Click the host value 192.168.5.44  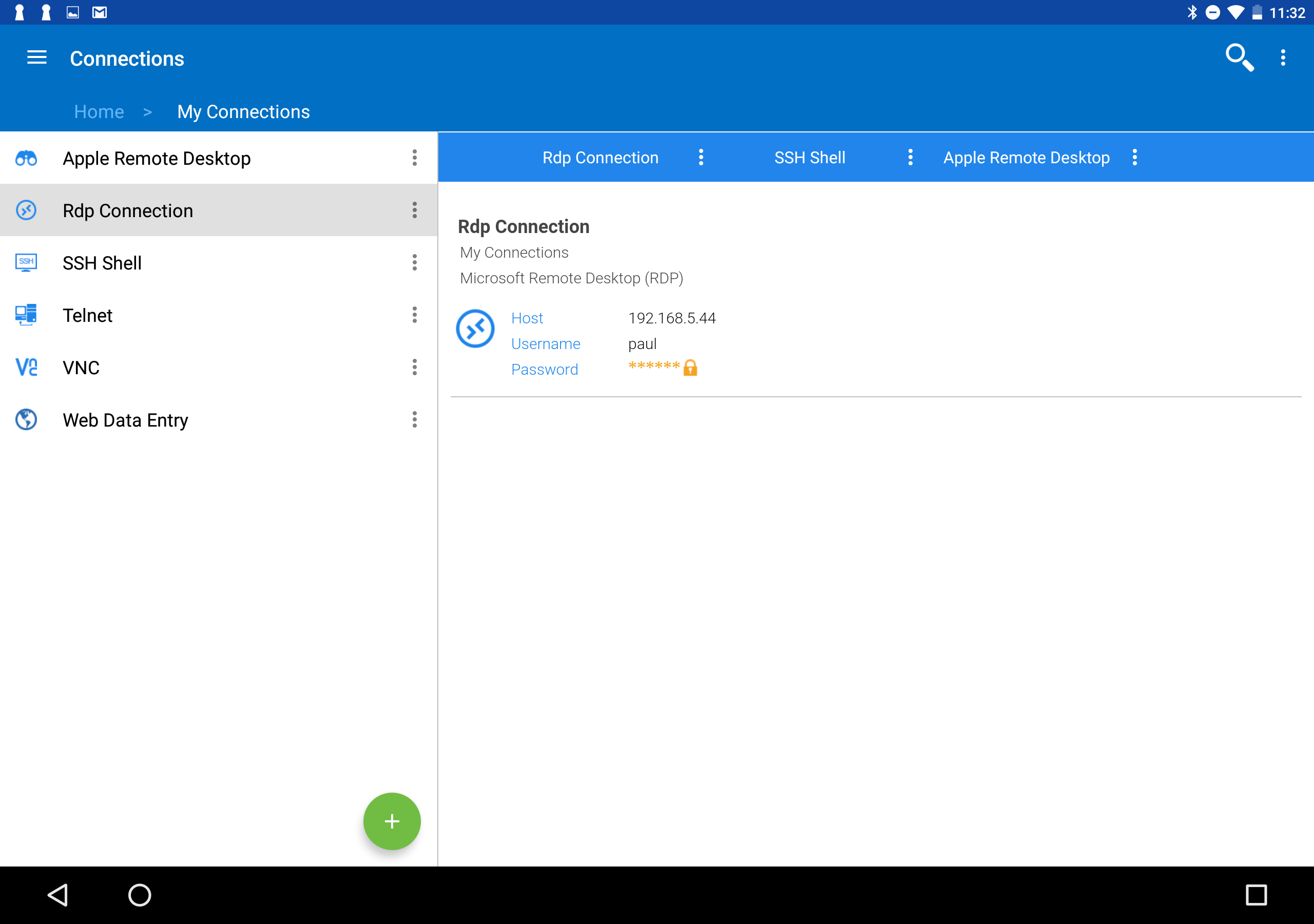[672, 318]
